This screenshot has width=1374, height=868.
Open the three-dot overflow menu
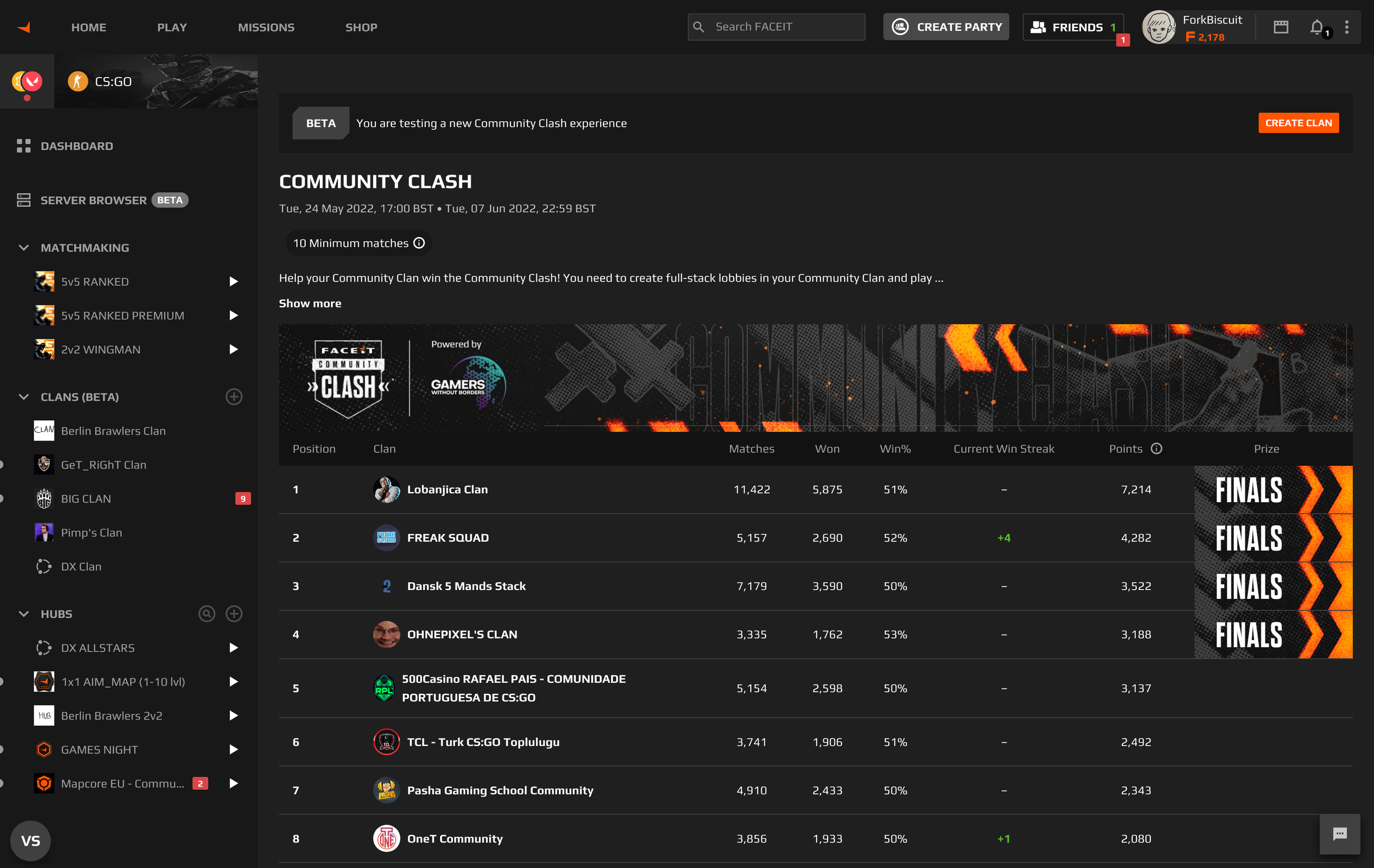pos(1348,27)
